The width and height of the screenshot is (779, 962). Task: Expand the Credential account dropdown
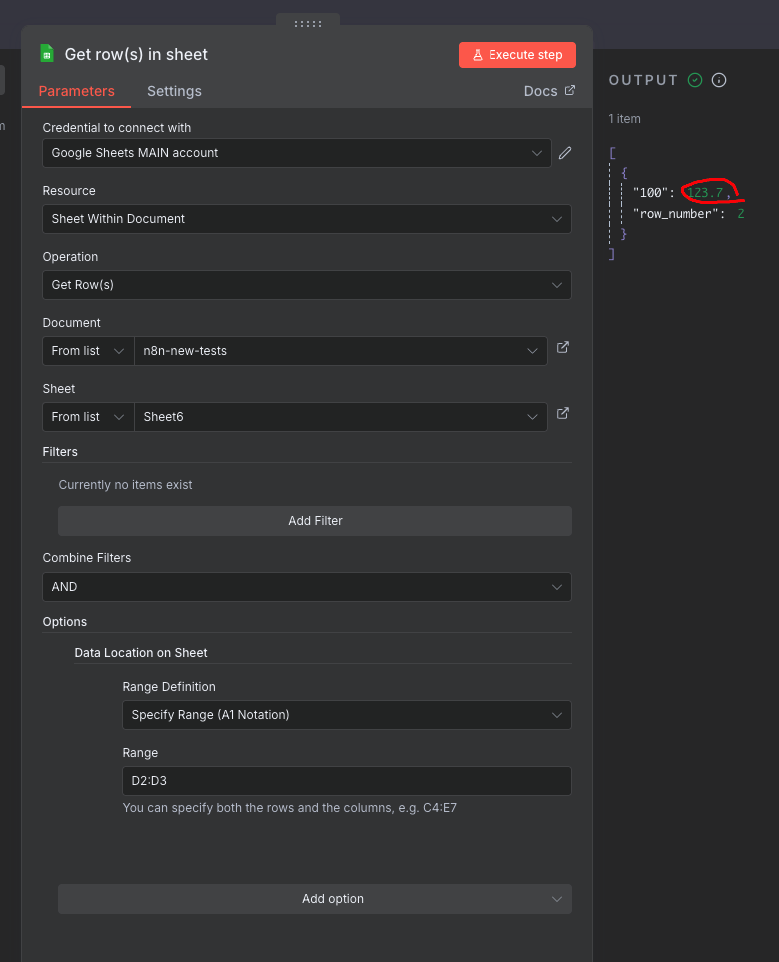tap(296, 153)
